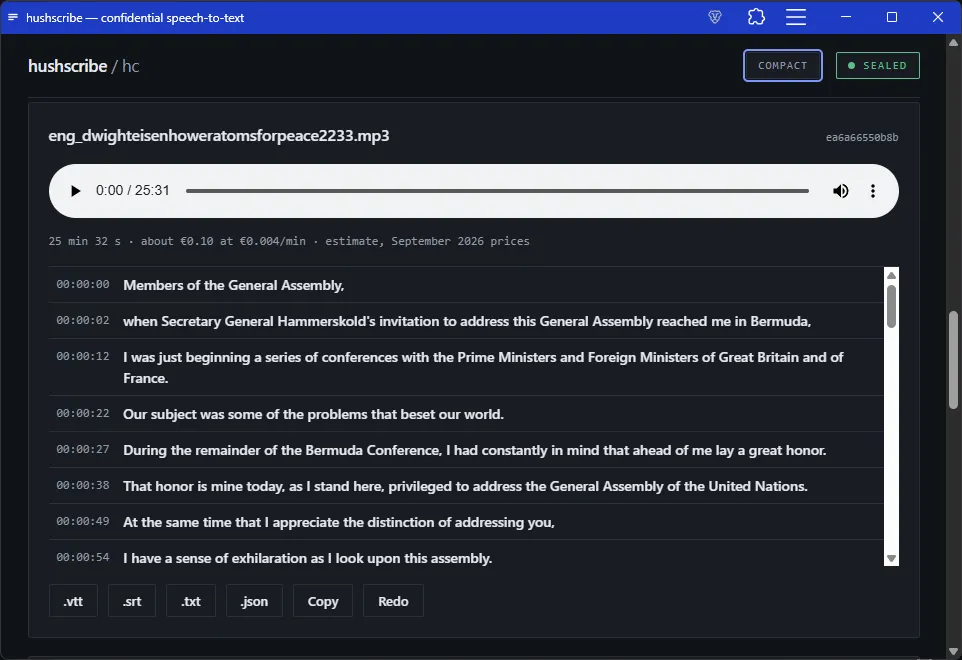Open the Brave shields icon
This screenshot has height=660, width=962.
coord(715,17)
